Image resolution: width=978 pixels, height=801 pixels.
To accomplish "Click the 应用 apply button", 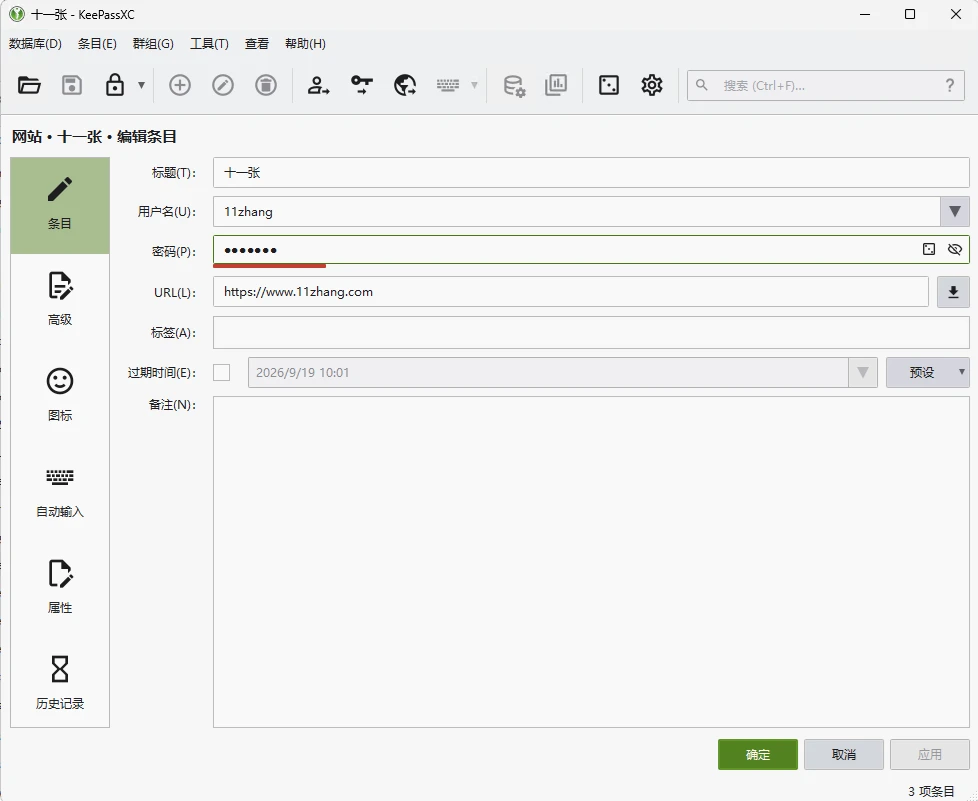I will coord(929,754).
